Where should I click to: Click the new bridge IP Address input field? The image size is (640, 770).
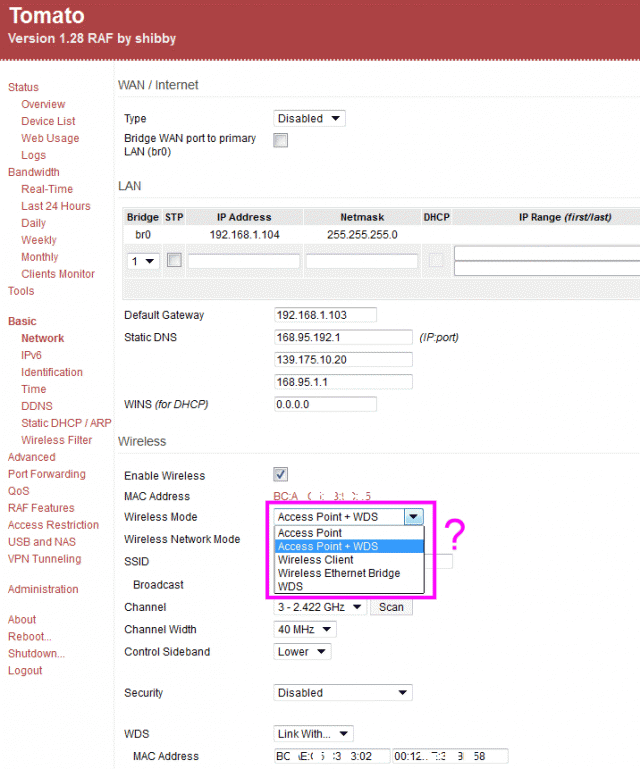click(x=244, y=261)
